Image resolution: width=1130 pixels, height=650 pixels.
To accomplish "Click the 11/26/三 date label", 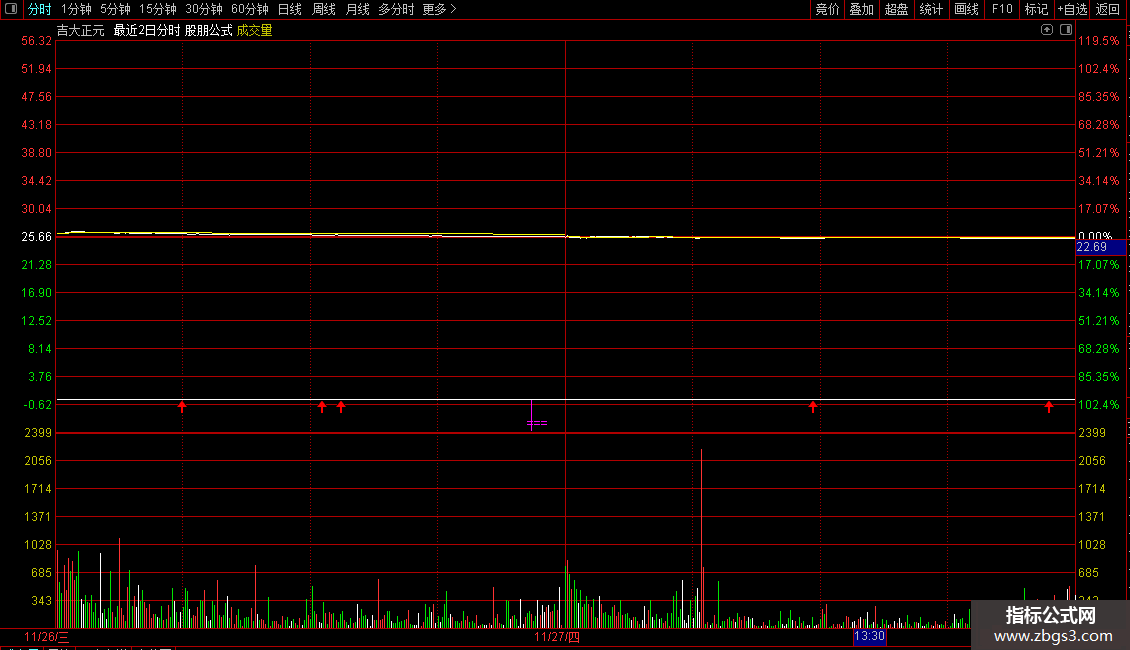I will click(47, 637).
